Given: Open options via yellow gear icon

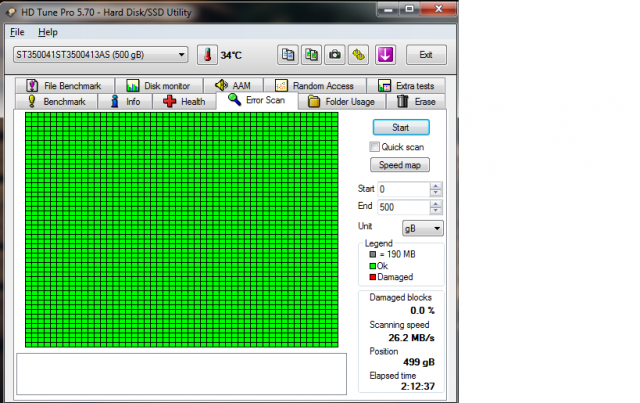Looking at the screenshot, I should [x=359, y=55].
